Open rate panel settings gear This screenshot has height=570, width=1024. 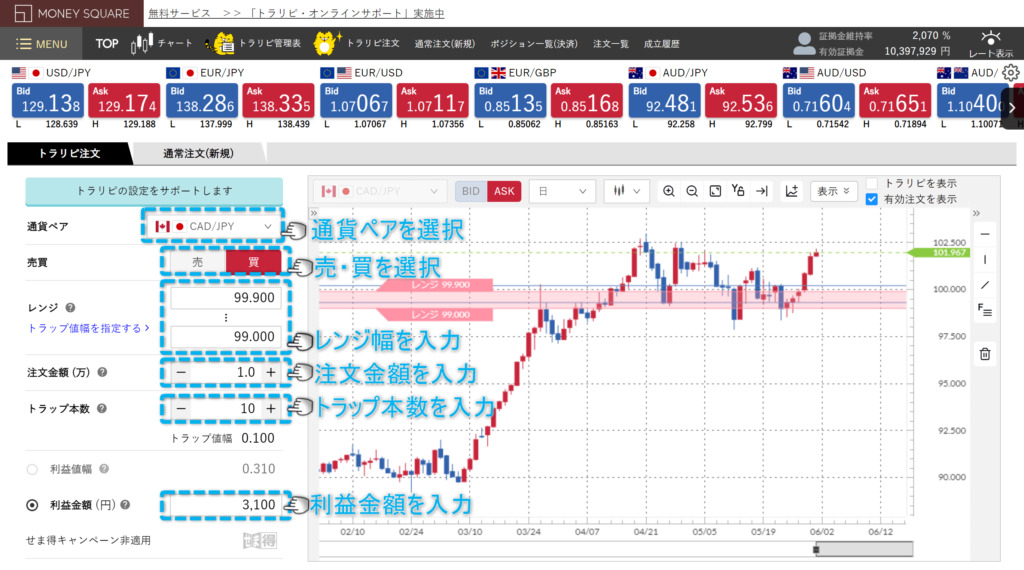coord(1010,72)
